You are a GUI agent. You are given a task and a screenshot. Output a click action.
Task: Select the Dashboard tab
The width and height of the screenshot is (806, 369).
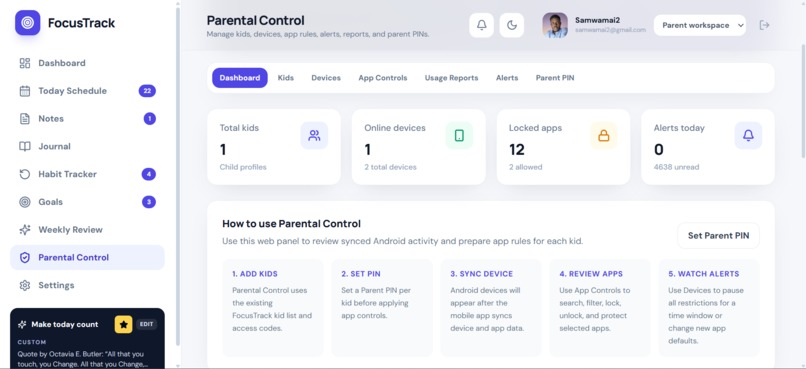(x=240, y=78)
